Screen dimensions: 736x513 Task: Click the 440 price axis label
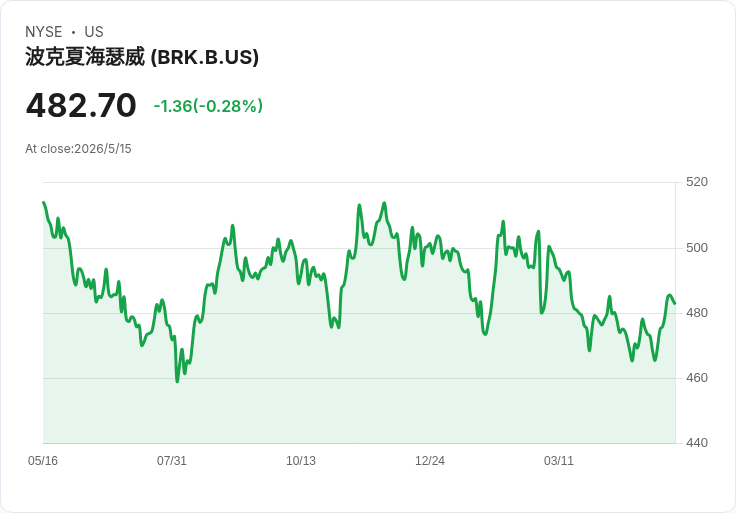coord(697,443)
